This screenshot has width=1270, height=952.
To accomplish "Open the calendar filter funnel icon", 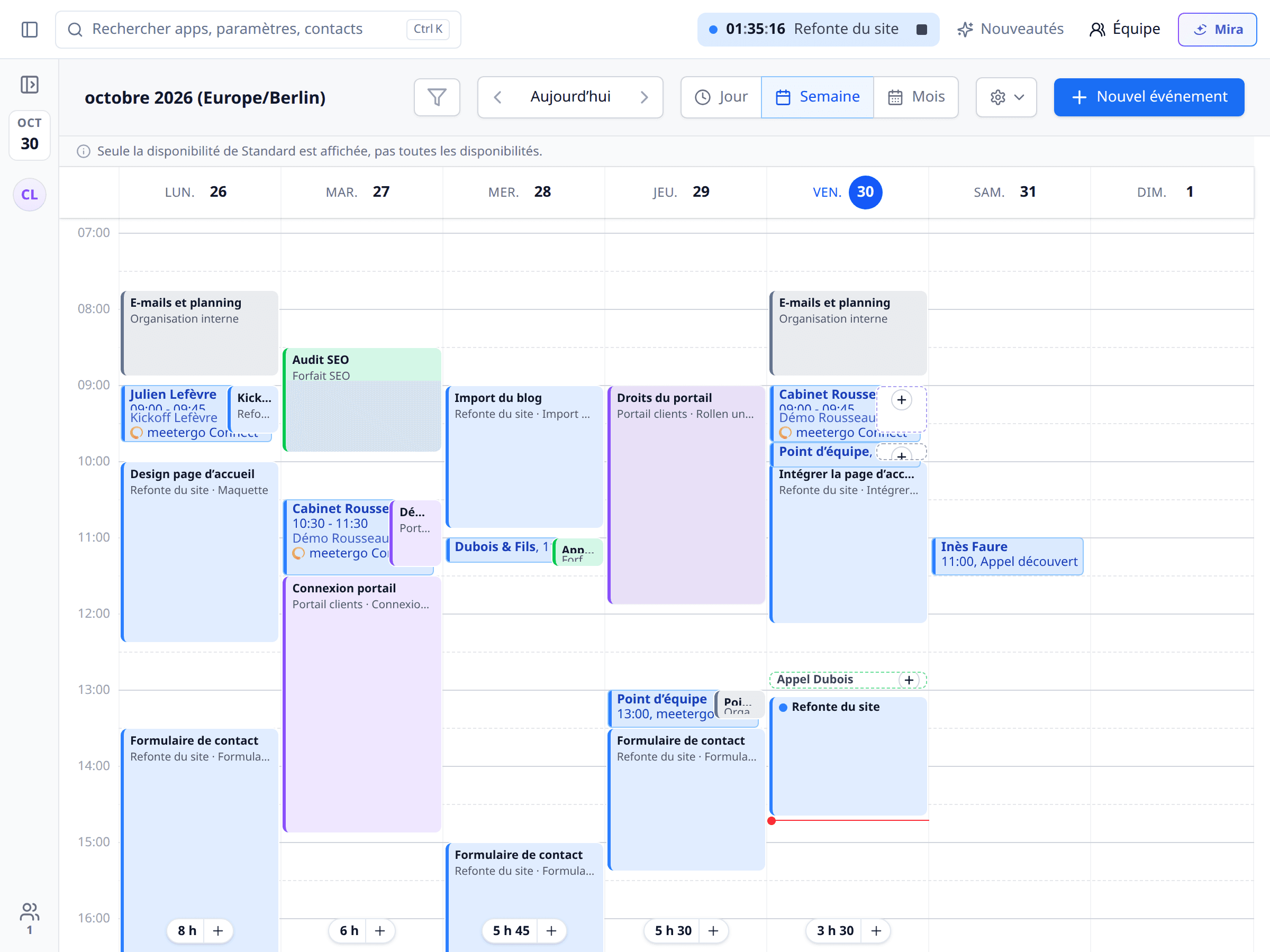I will click(437, 97).
